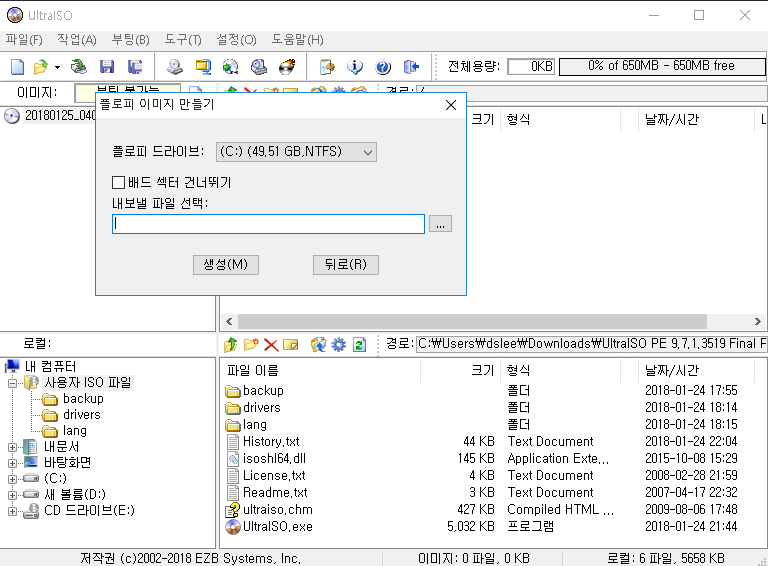Select isoshl64.dll in the file list
Viewport: 768px width, 566px height.
point(274,459)
